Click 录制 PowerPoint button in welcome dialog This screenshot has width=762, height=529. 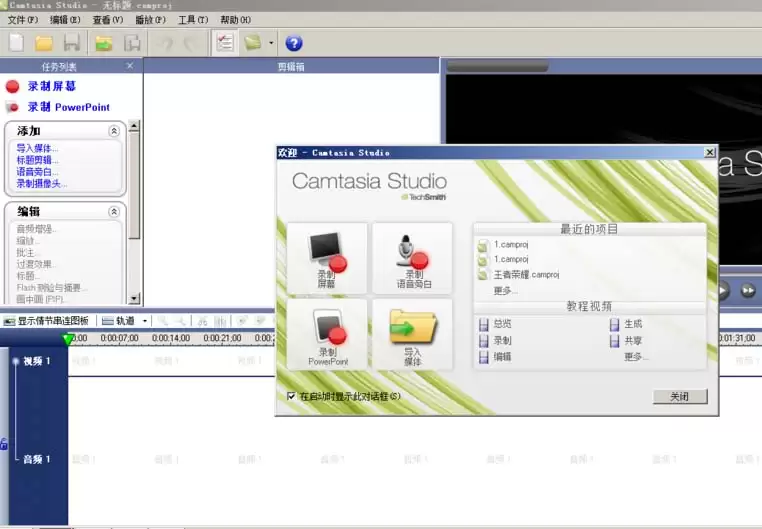tap(327, 335)
